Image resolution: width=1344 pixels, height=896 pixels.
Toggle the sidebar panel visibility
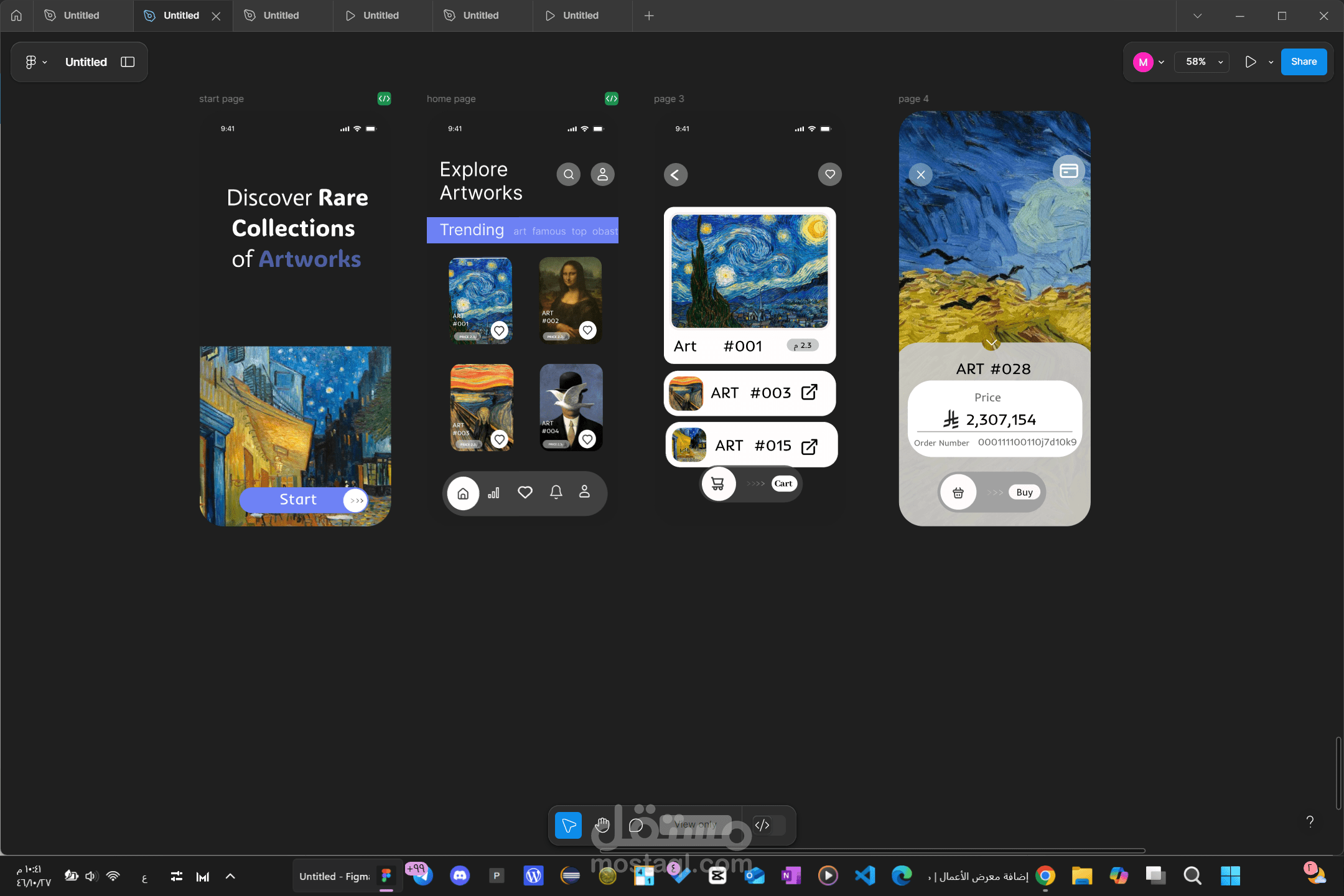point(128,62)
